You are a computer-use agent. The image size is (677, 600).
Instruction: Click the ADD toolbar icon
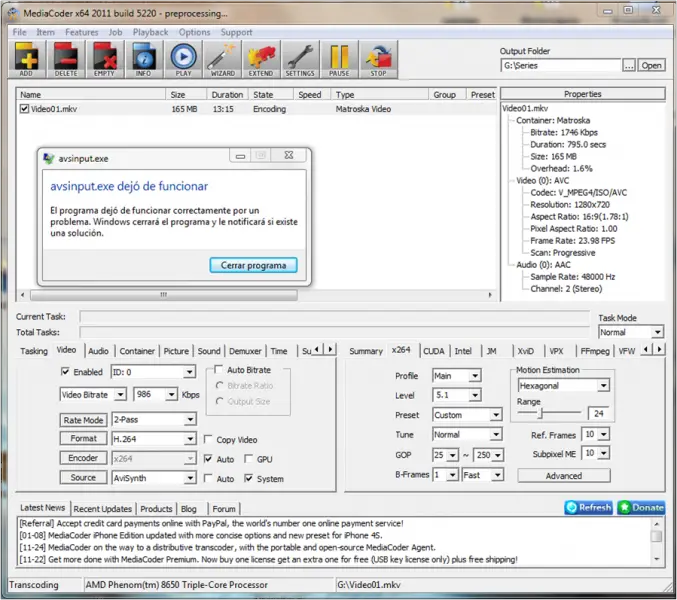[x=26, y=59]
